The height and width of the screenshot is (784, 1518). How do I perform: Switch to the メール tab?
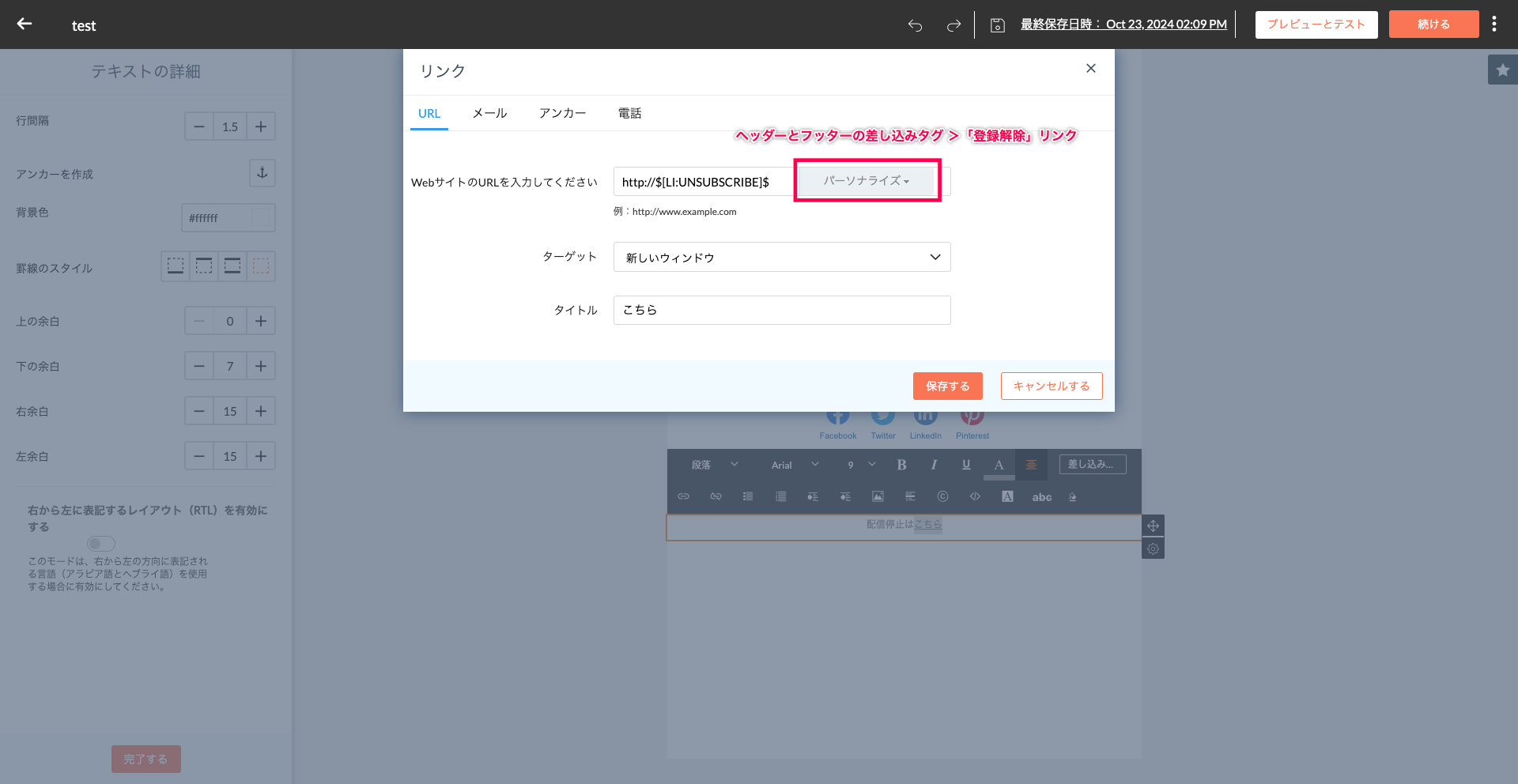point(489,114)
